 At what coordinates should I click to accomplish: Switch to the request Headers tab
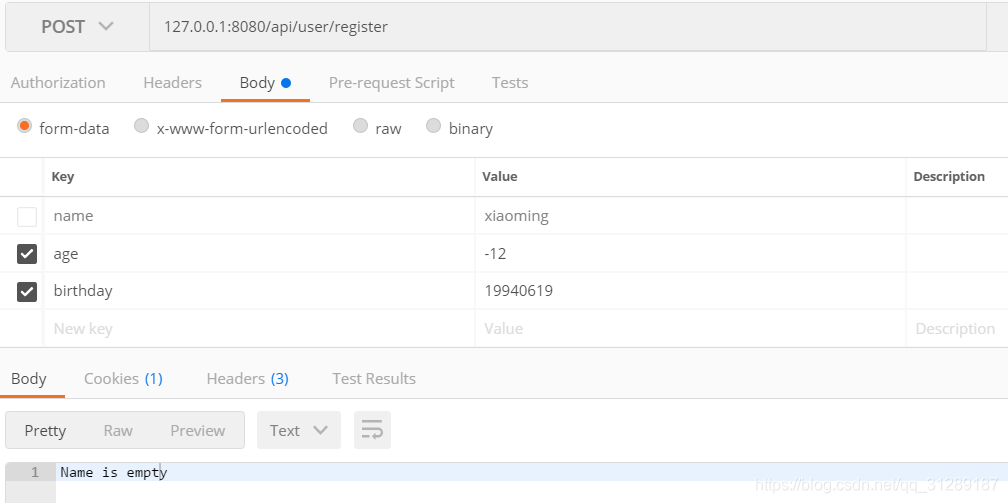click(172, 83)
